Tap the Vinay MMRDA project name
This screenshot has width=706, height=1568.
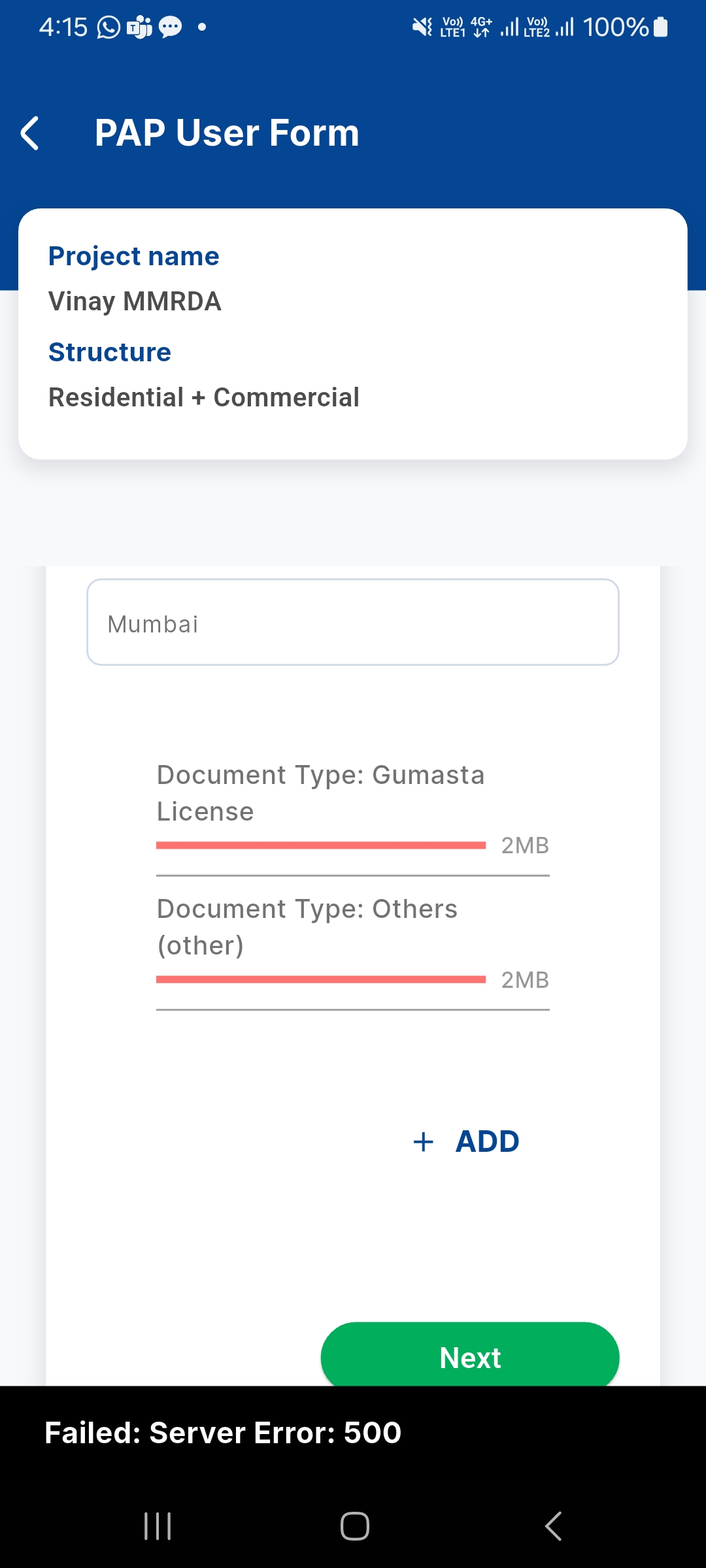point(135,302)
